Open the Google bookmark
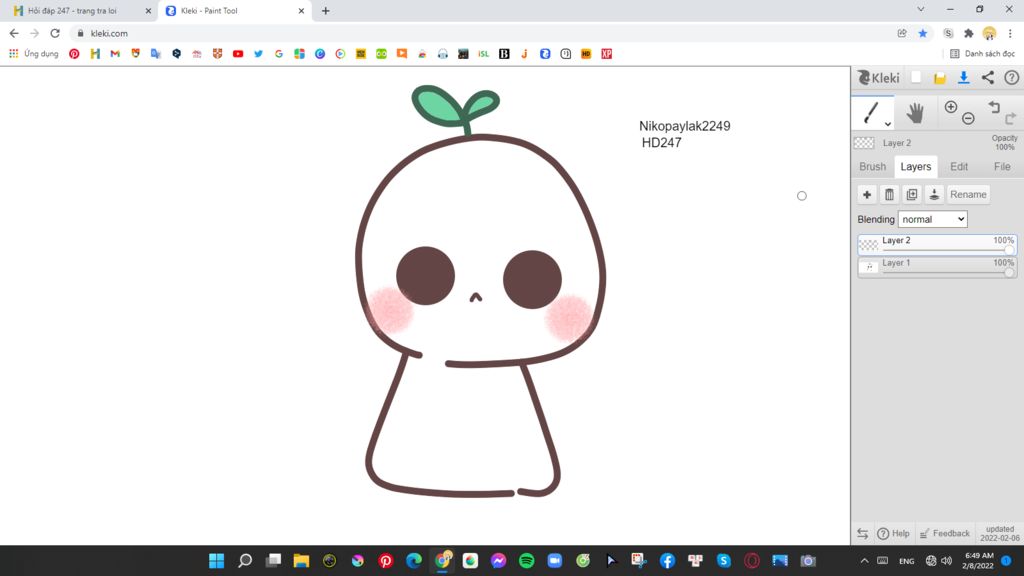This screenshot has height=576, width=1024. (279, 54)
